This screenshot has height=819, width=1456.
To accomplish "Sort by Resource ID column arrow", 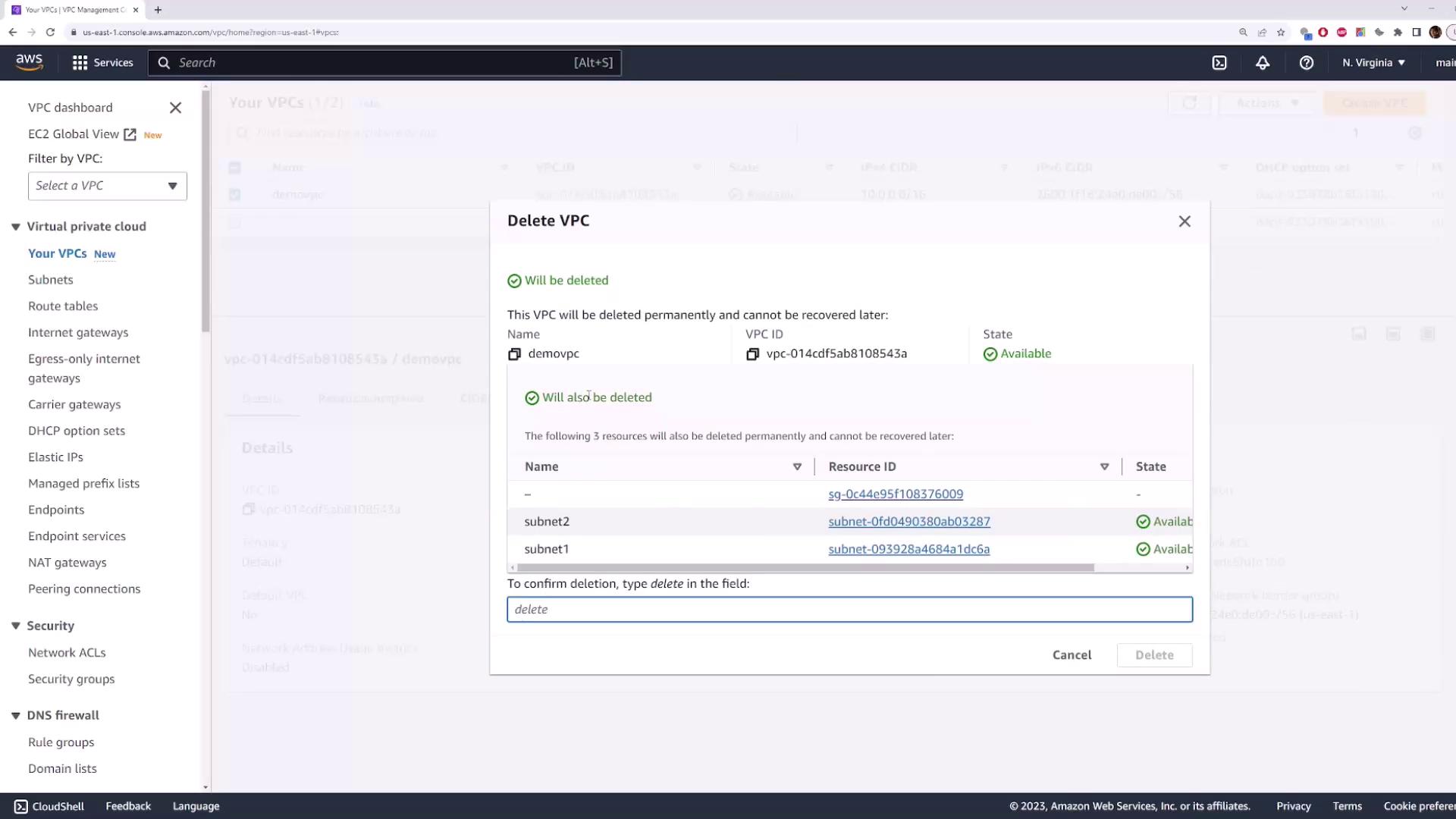I will pyautogui.click(x=1103, y=467).
